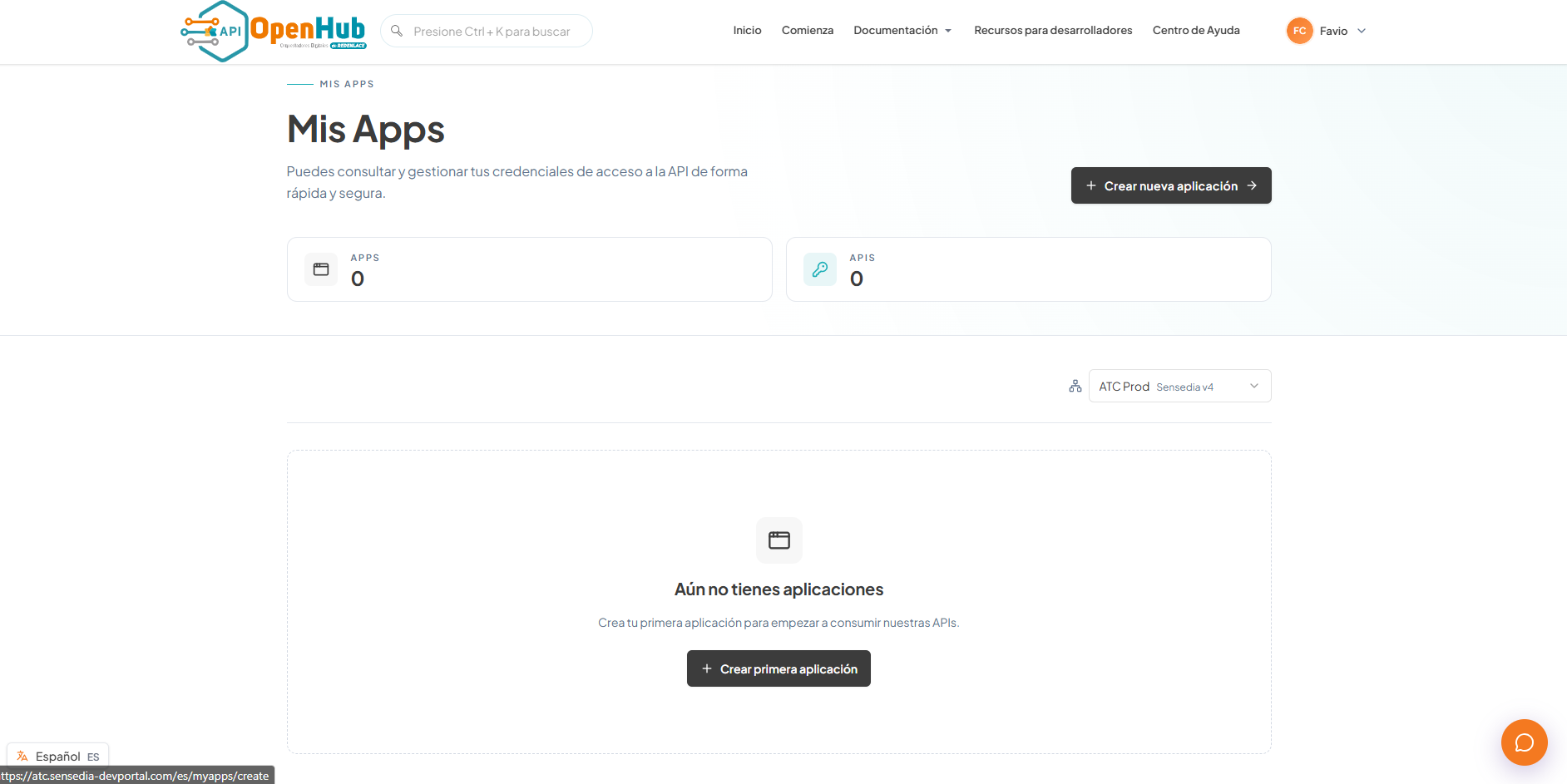The image size is (1567, 784).
Task: Click the environment network icon beside ATC Prod
Action: 1075,386
